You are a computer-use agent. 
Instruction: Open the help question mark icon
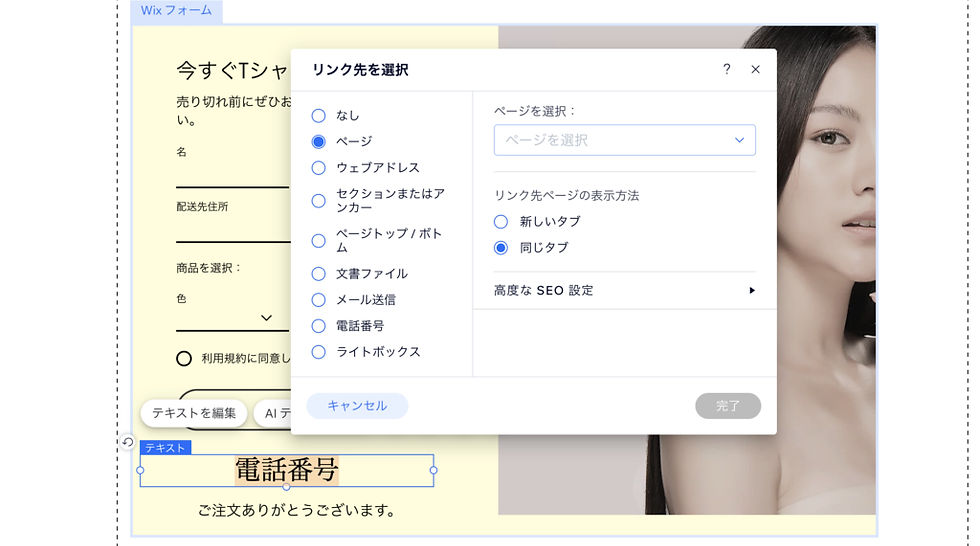pos(726,69)
